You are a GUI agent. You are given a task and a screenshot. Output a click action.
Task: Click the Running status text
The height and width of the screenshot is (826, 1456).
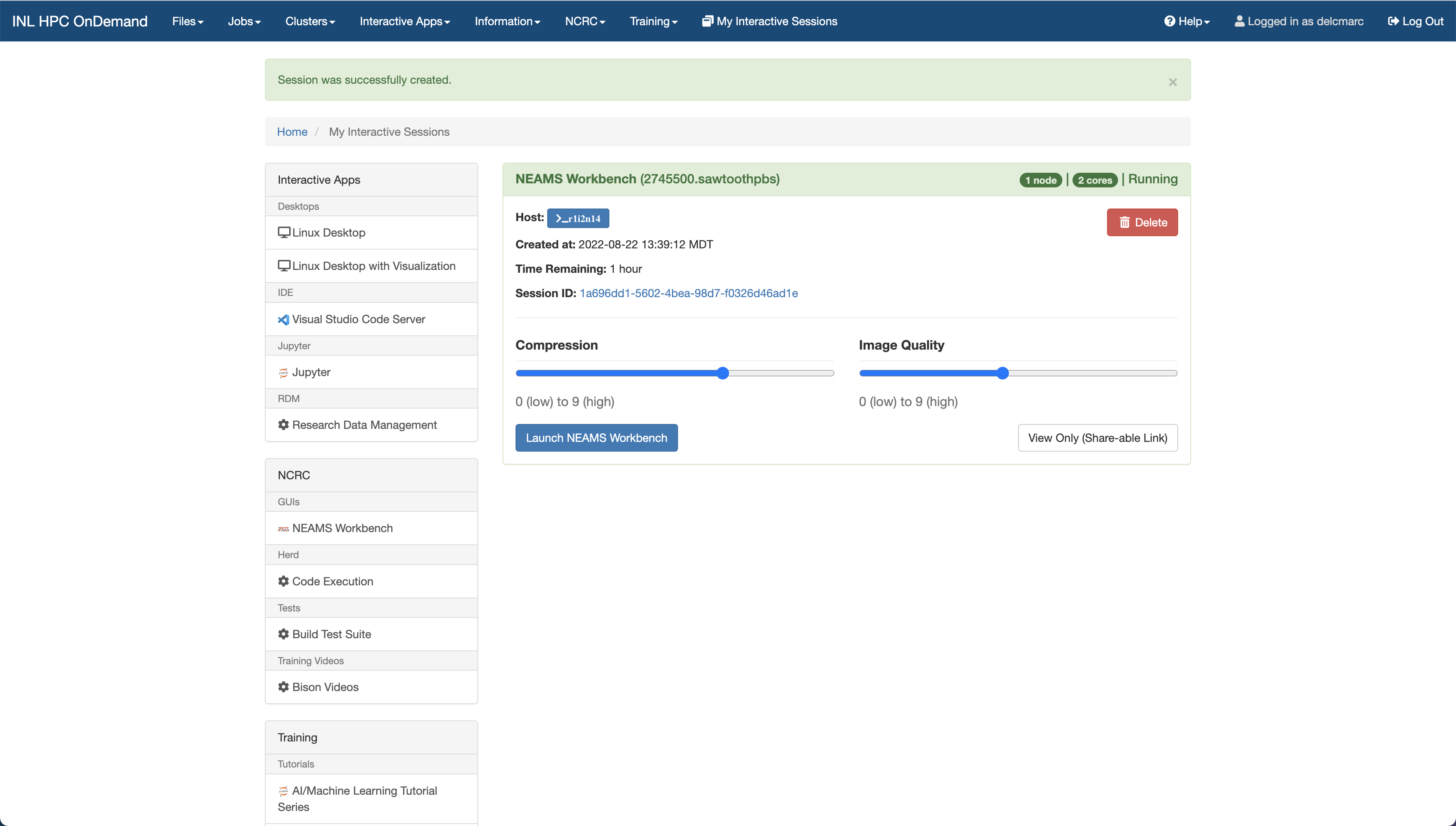[1153, 179]
